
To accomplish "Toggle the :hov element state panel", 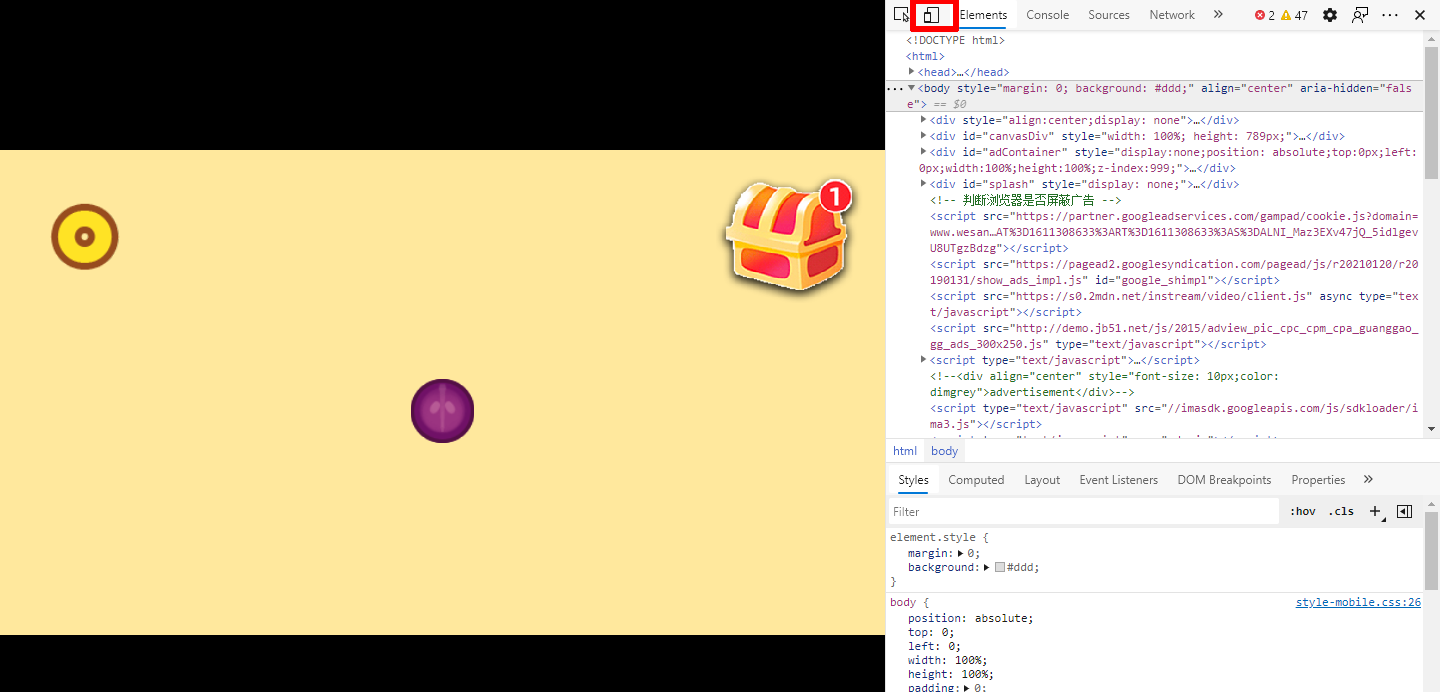I will coord(1302,511).
